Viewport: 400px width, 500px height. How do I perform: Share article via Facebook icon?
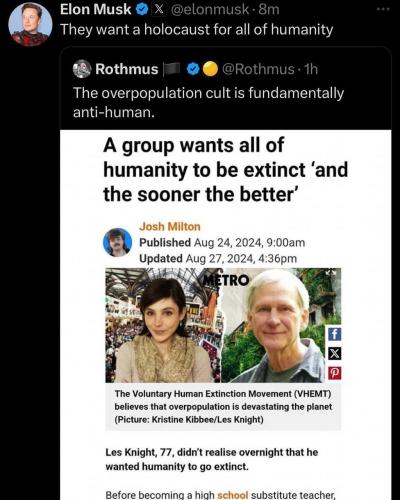pyautogui.click(x=334, y=334)
